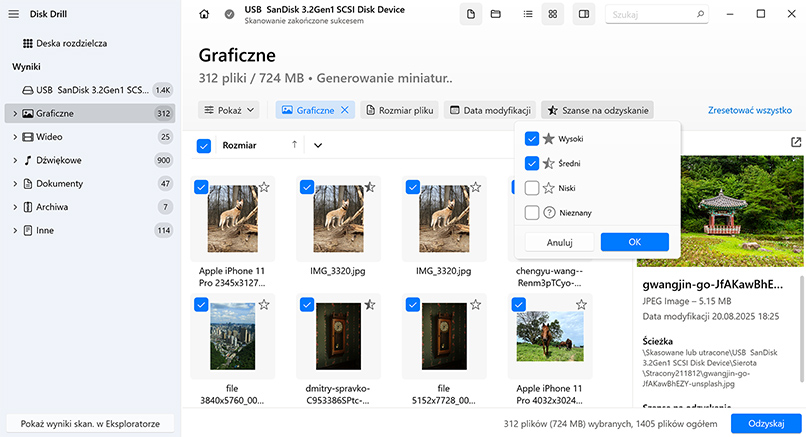Toggle the select-all checkbox near Rozmiar
The image size is (806, 437).
[x=204, y=145]
